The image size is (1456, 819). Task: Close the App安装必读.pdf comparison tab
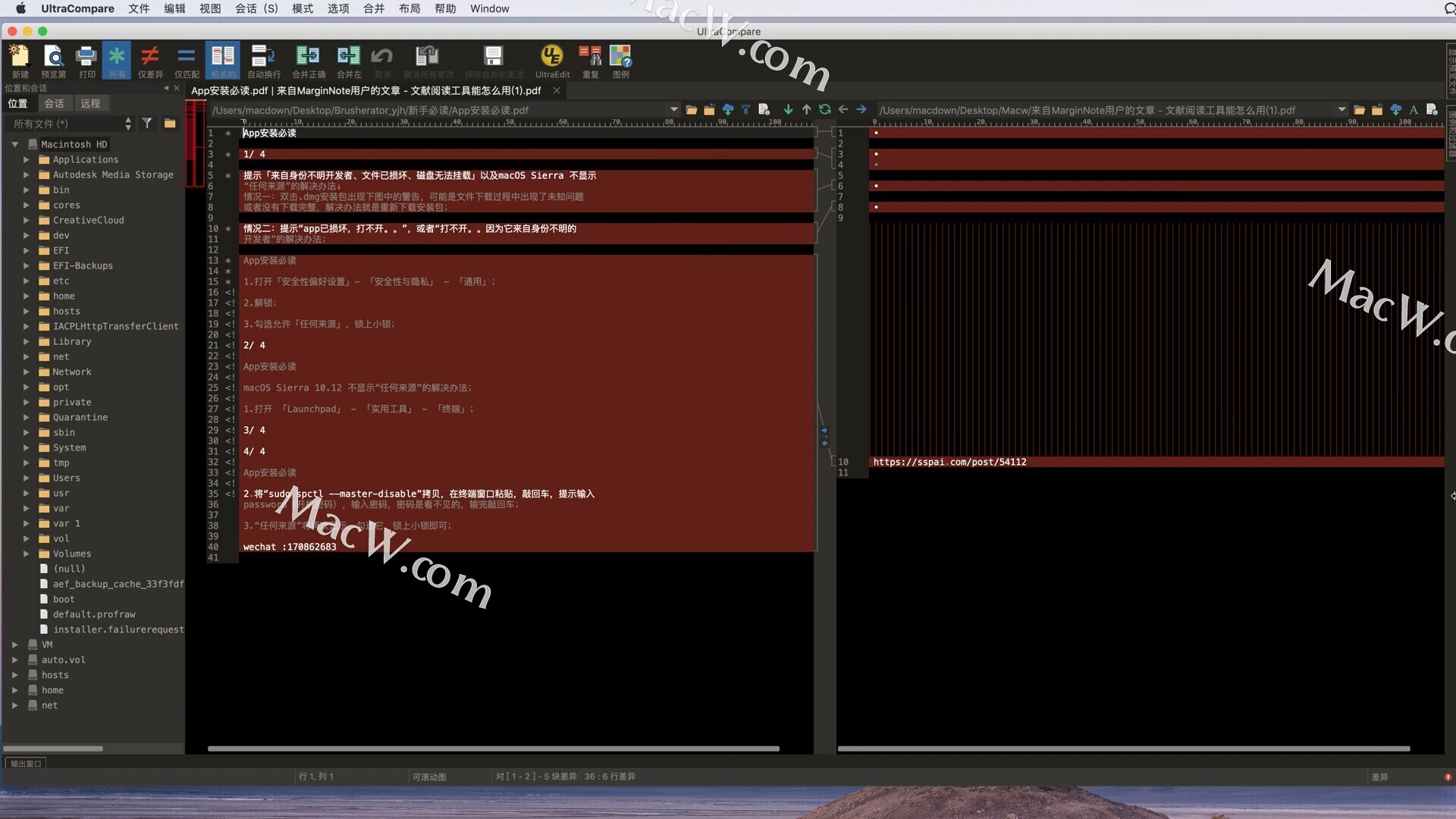[x=557, y=90]
